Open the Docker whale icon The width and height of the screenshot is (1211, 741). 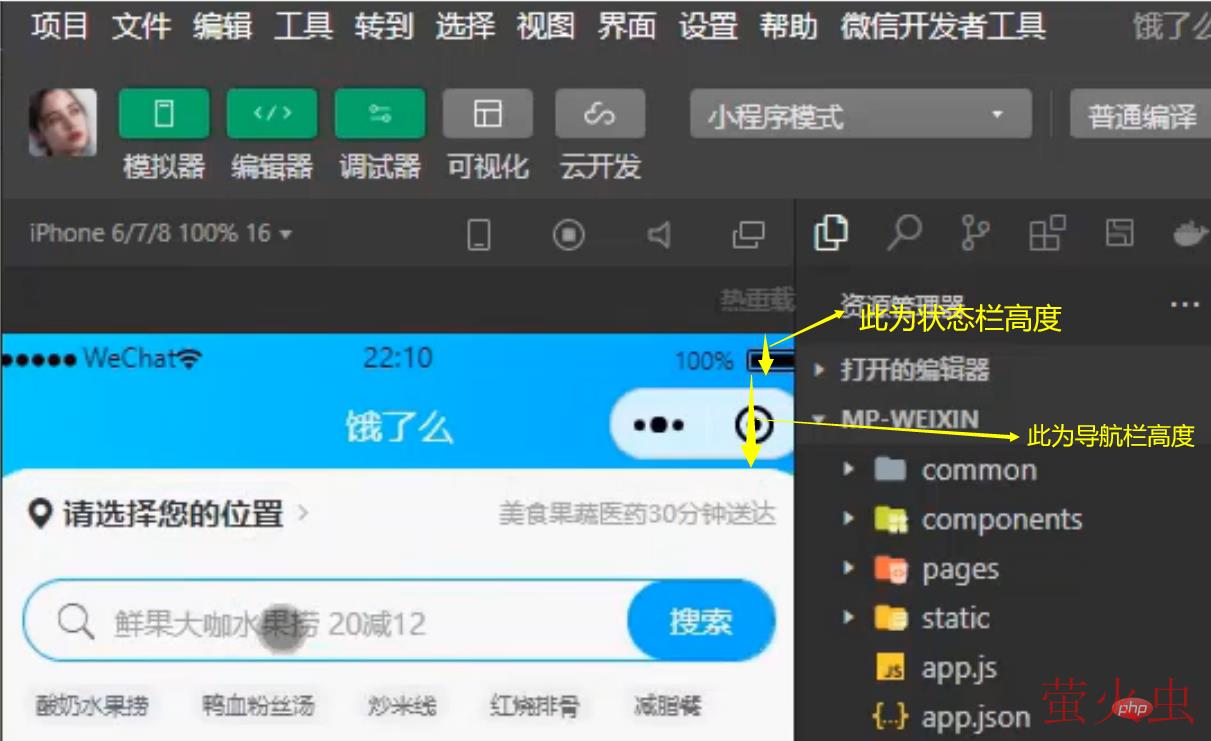[1190, 233]
